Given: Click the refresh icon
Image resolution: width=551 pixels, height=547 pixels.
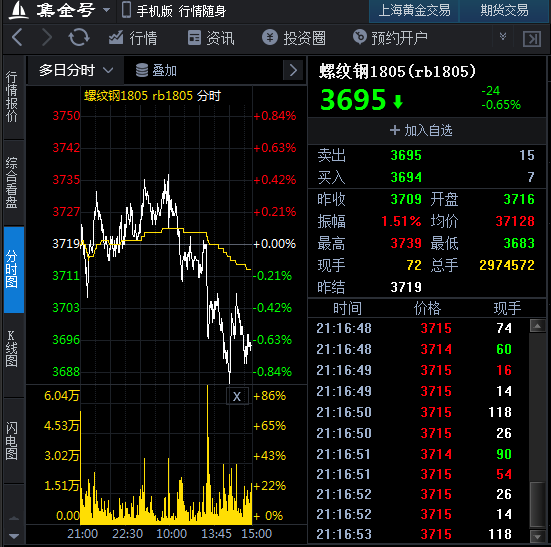Looking at the screenshot, I should [79, 37].
